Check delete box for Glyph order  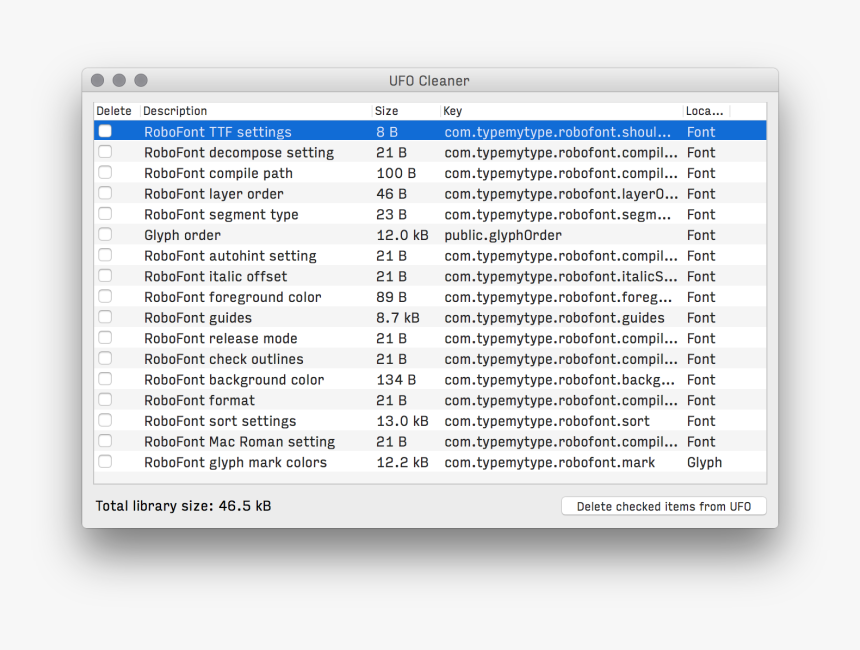pos(105,234)
